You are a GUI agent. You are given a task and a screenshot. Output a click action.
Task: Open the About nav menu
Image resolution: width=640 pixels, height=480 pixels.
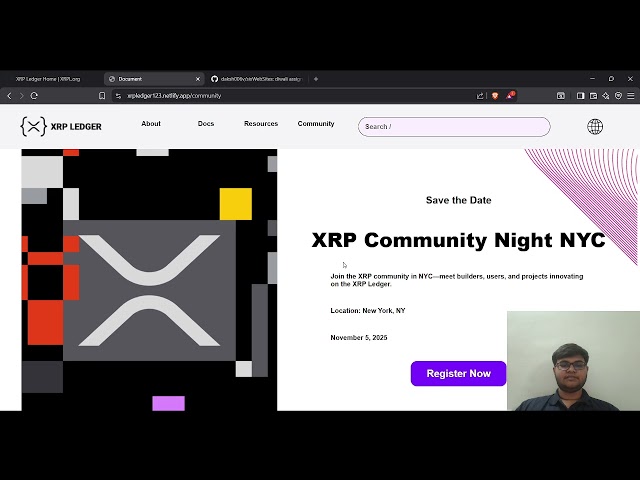pos(151,124)
